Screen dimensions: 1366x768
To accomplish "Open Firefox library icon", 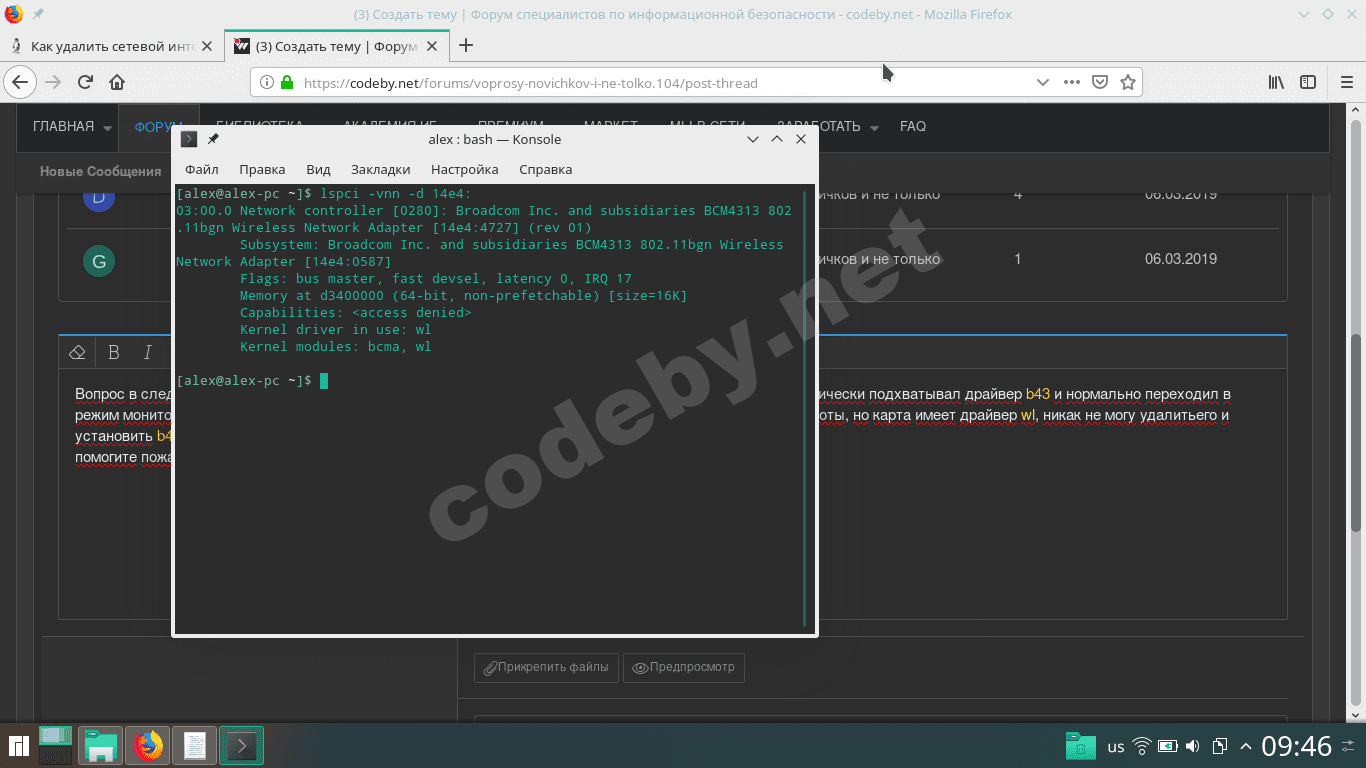I will tap(1276, 83).
